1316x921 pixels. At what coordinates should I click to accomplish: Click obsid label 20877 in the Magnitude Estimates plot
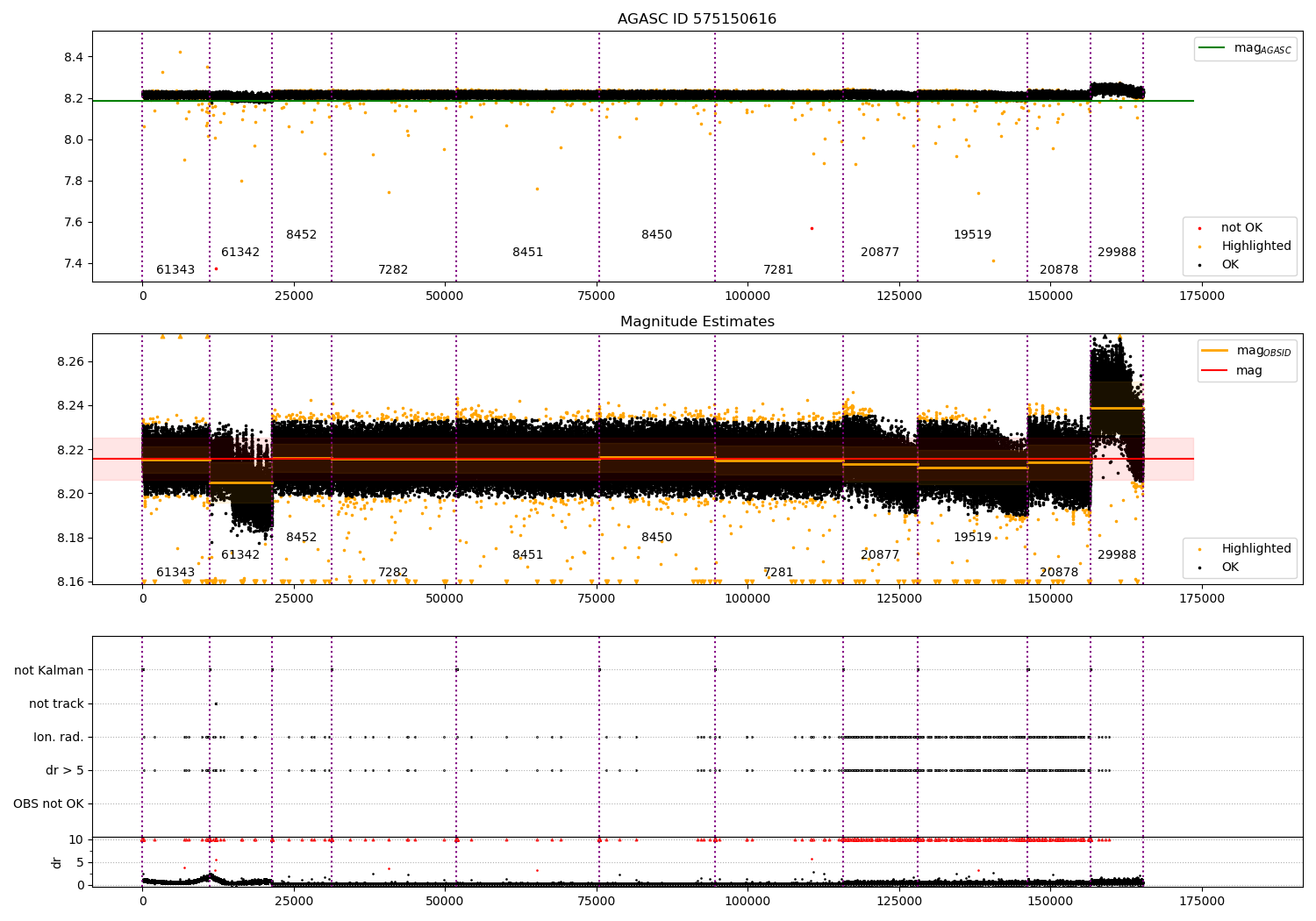pyautogui.click(x=880, y=555)
